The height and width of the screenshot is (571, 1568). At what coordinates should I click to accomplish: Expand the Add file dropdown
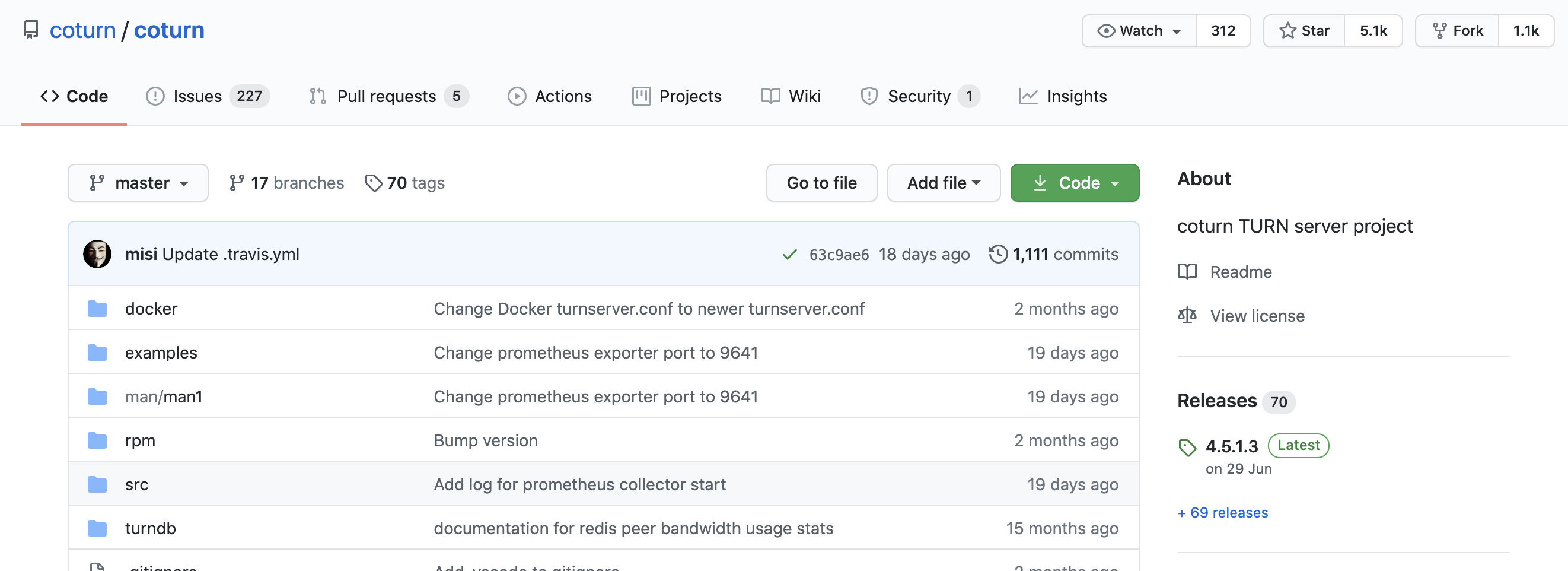tap(943, 183)
